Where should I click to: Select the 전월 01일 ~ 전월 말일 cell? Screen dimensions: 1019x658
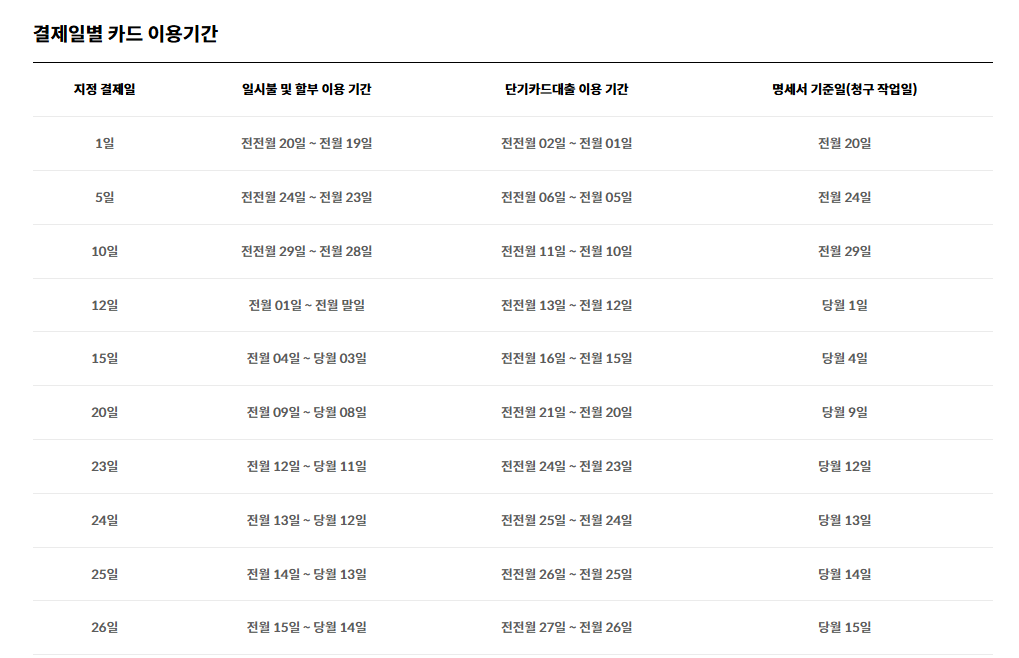click(306, 305)
